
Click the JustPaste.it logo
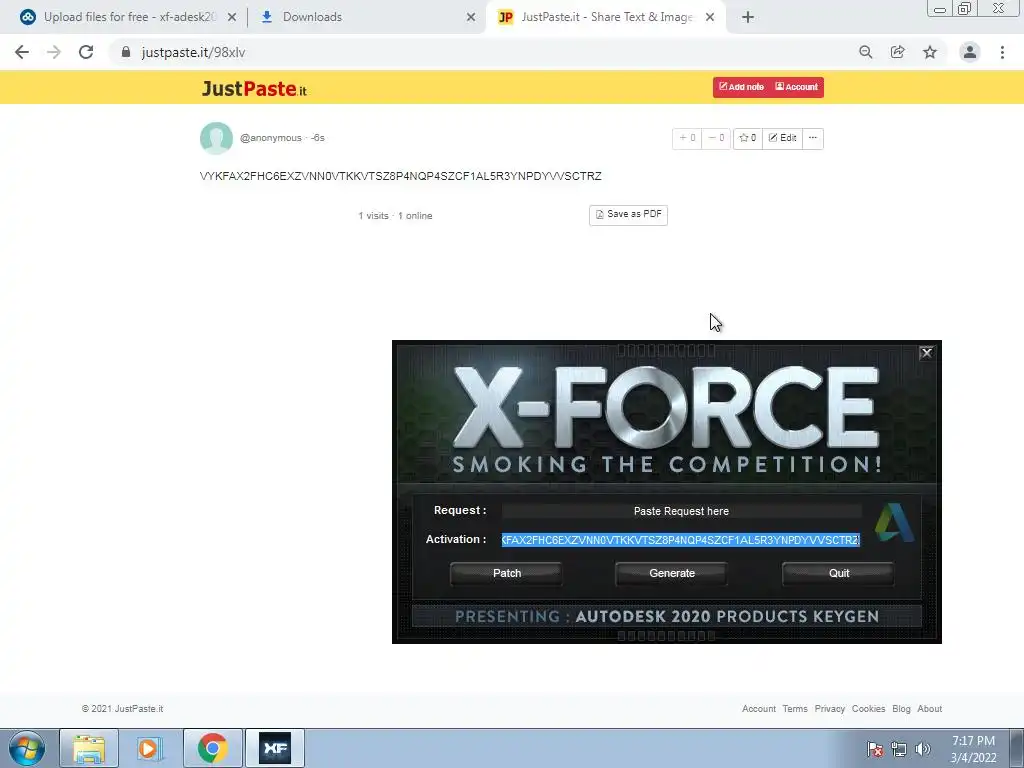tap(254, 88)
